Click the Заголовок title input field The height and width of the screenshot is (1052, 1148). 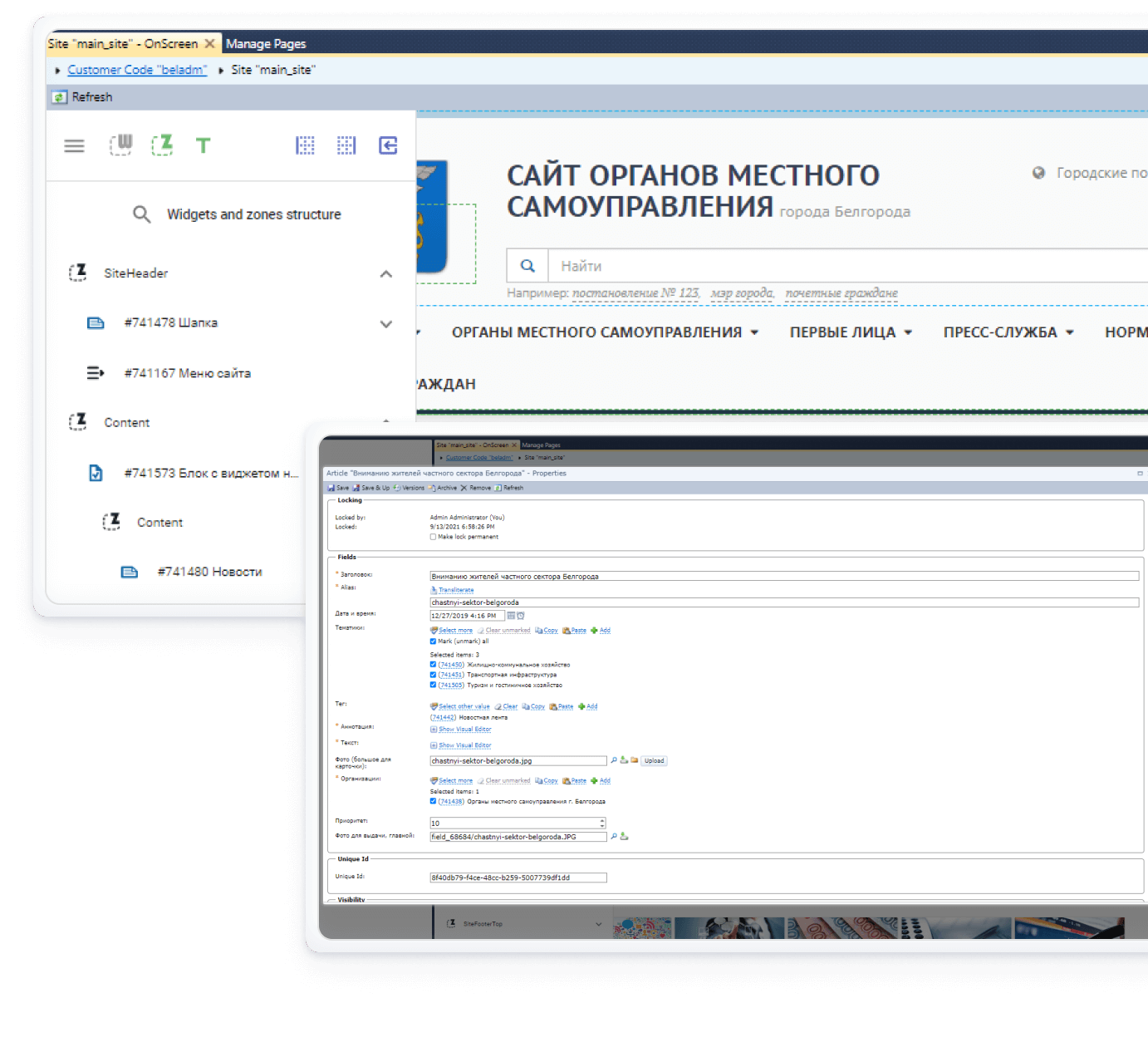784,576
